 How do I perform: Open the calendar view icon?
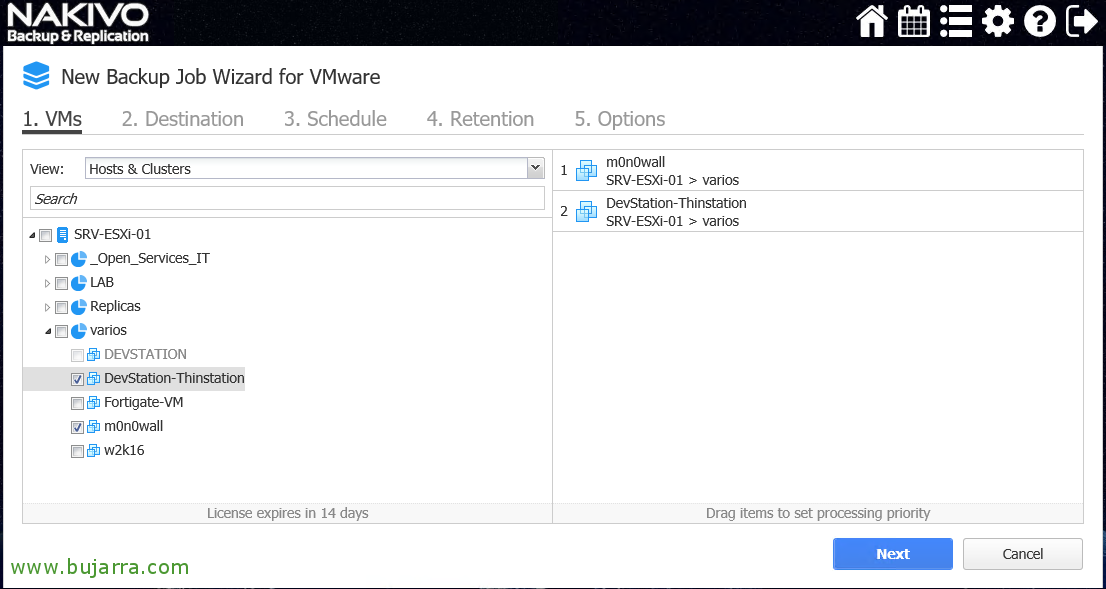913,21
